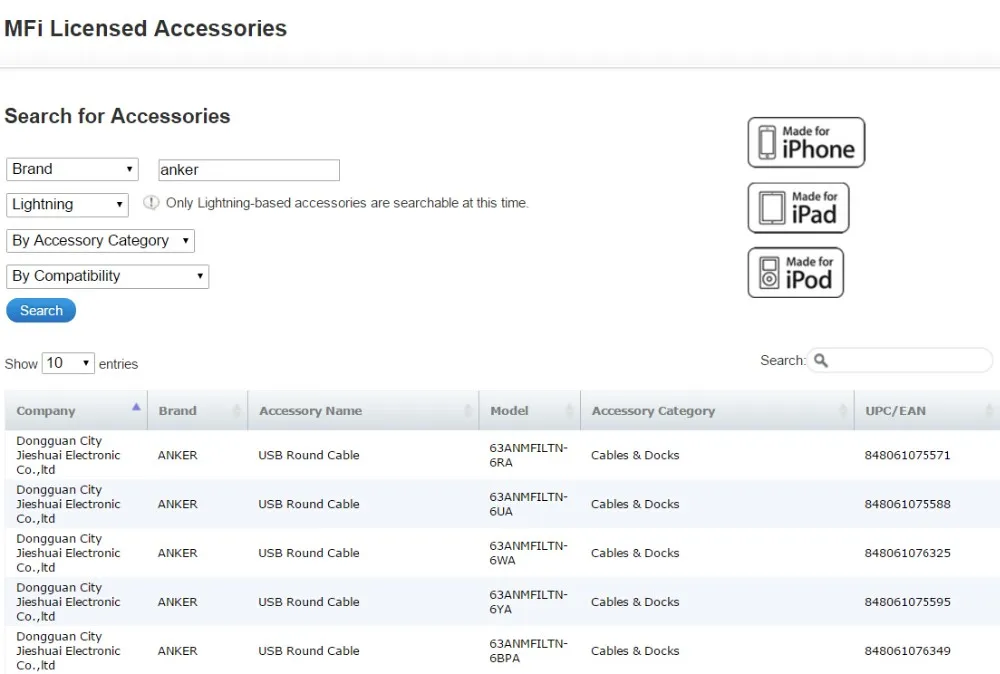Select model cell 63ANMFILTN-6BPA
Screen dimensions: 1000x674
coord(528,650)
